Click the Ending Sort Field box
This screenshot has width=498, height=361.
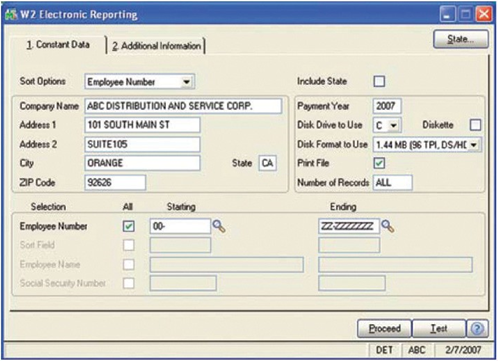click(x=349, y=245)
